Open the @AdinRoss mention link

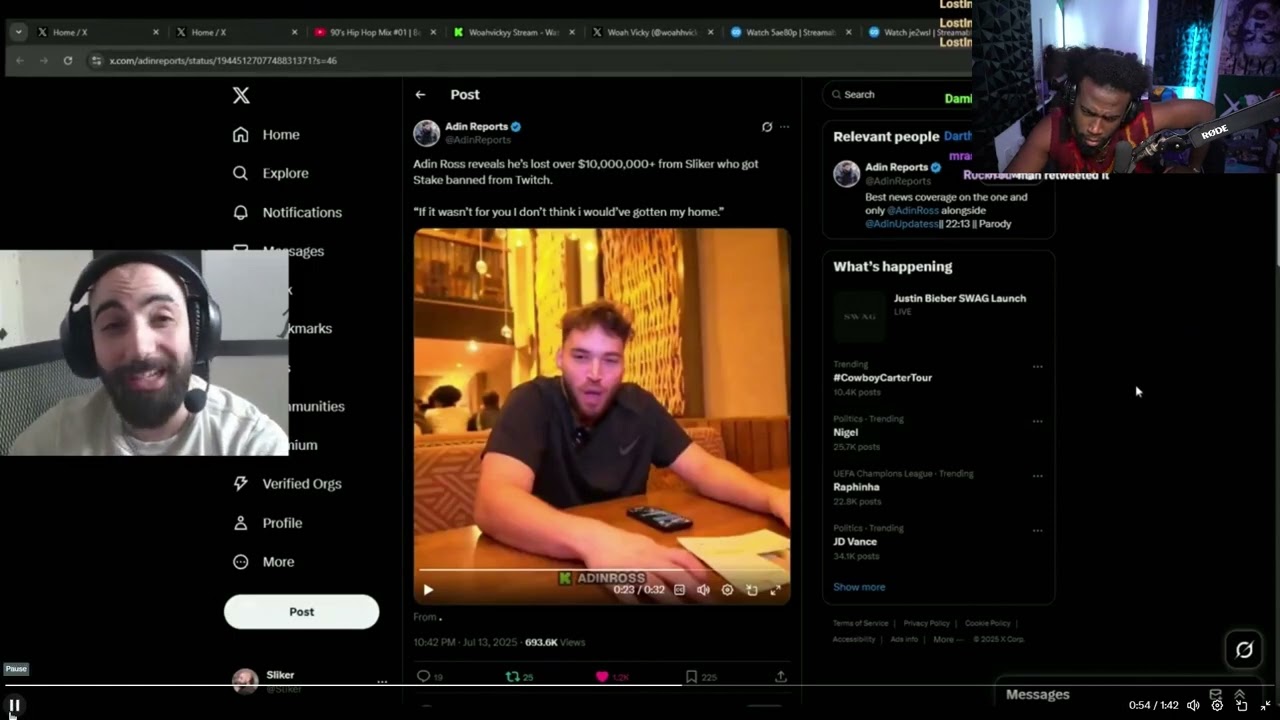913,211
